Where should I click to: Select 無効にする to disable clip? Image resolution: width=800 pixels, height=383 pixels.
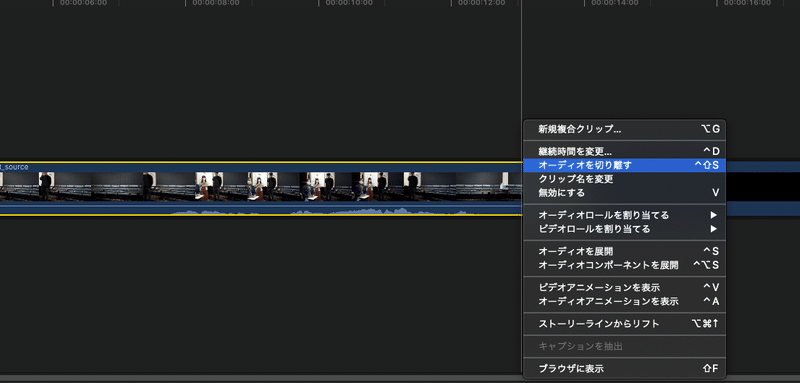coord(624,193)
